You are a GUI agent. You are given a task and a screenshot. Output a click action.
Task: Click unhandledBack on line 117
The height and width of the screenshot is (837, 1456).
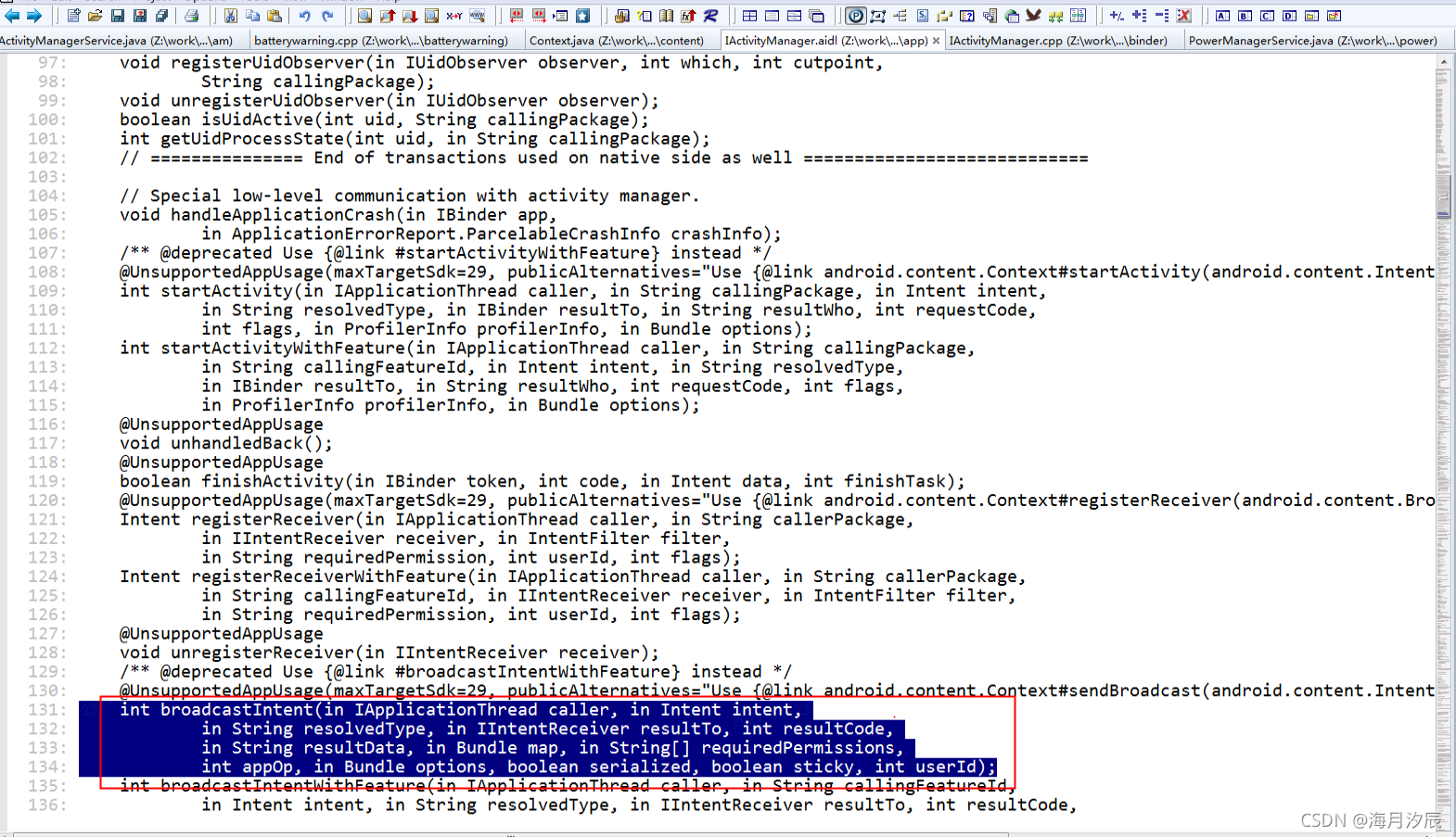click(237, 443)
